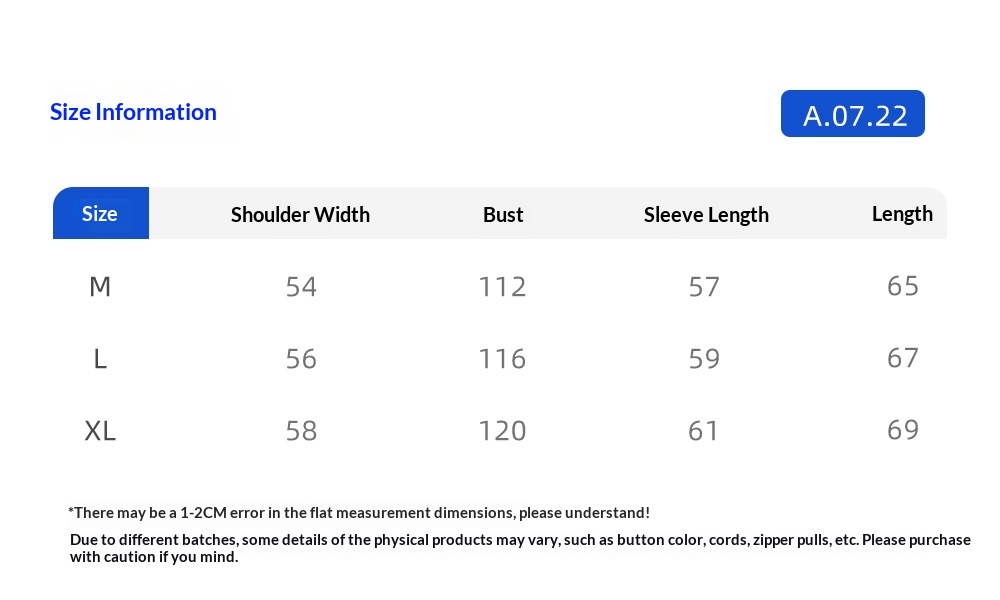The height and width of the screenshot is (600, 1000).
Task: Select the Length column header
Action: click(x=902, y=213)
